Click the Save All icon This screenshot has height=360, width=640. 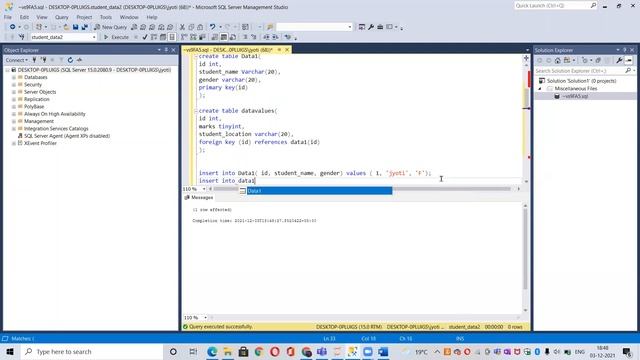click(x=84, y=27)
